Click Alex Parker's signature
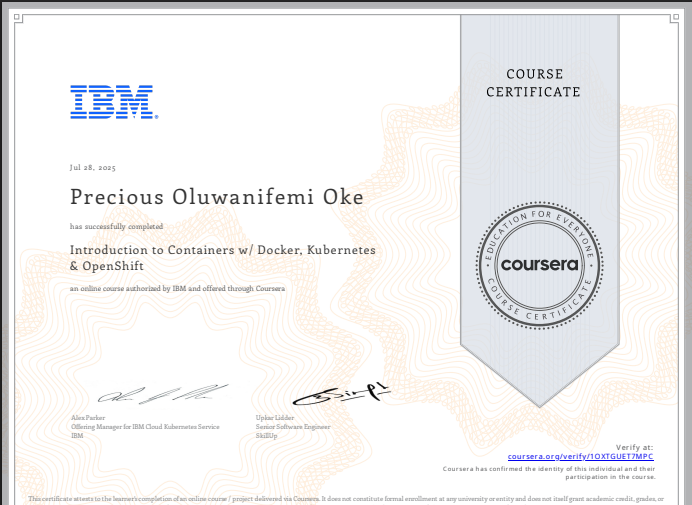692x505 pixels. [163, 394]
